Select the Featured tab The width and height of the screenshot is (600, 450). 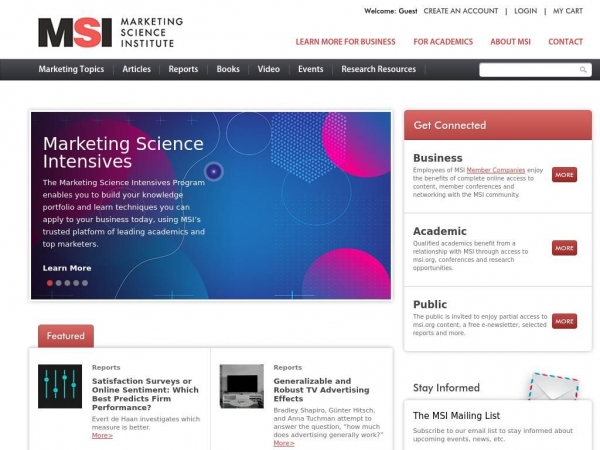[66, 336]
